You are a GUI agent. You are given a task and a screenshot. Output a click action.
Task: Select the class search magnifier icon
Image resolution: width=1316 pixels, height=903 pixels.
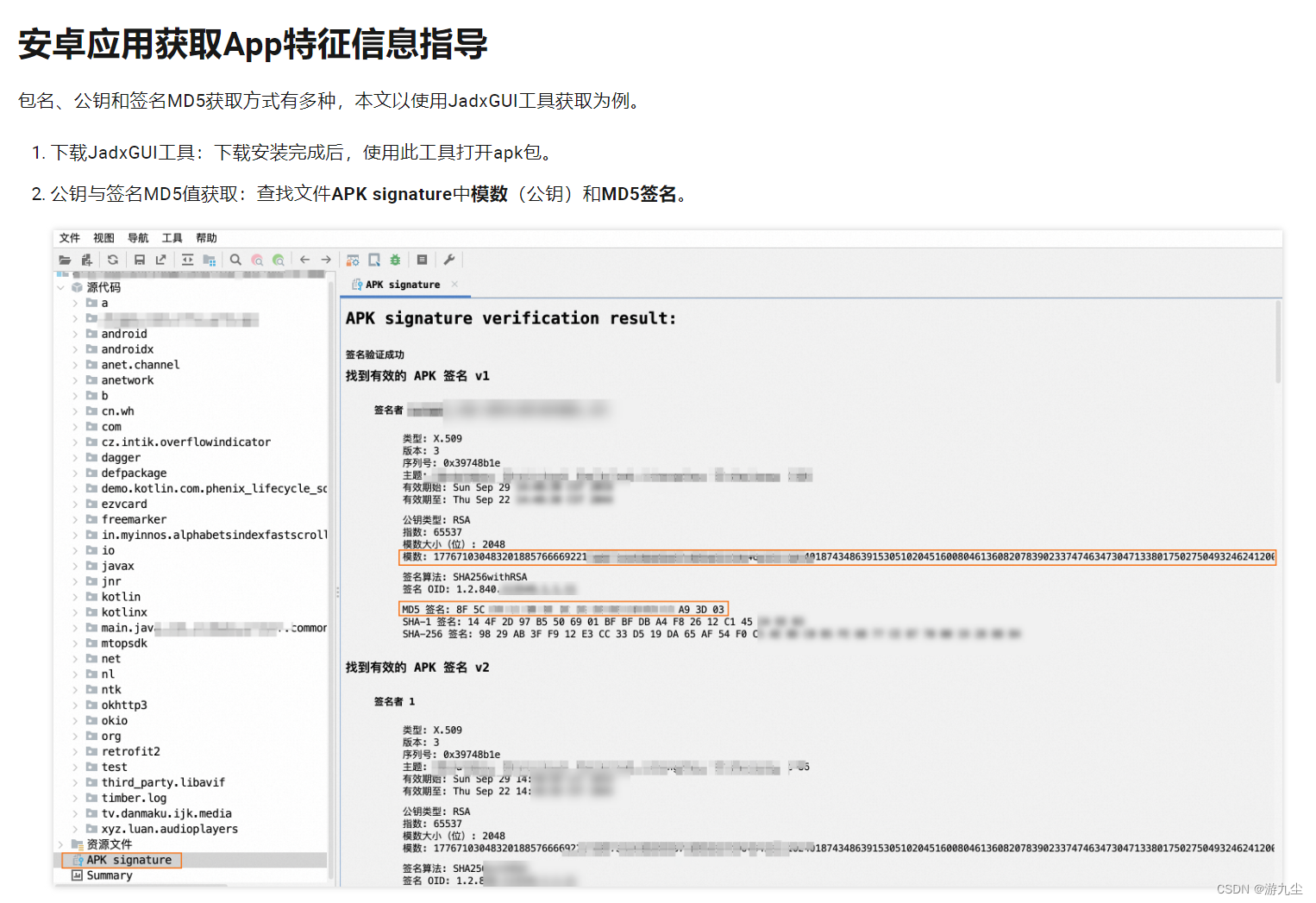237,260
